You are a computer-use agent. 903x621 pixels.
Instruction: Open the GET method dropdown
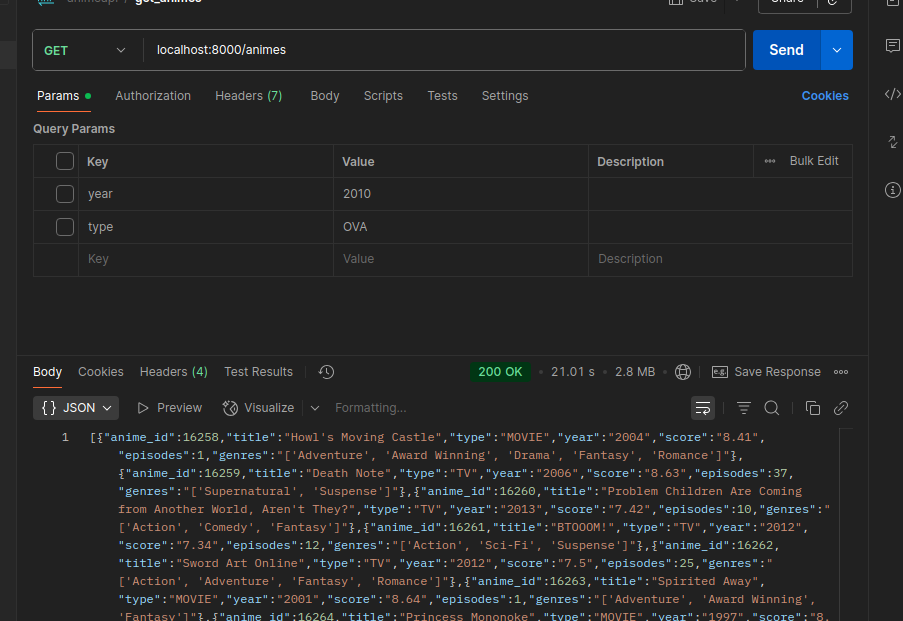pos(85,51)
